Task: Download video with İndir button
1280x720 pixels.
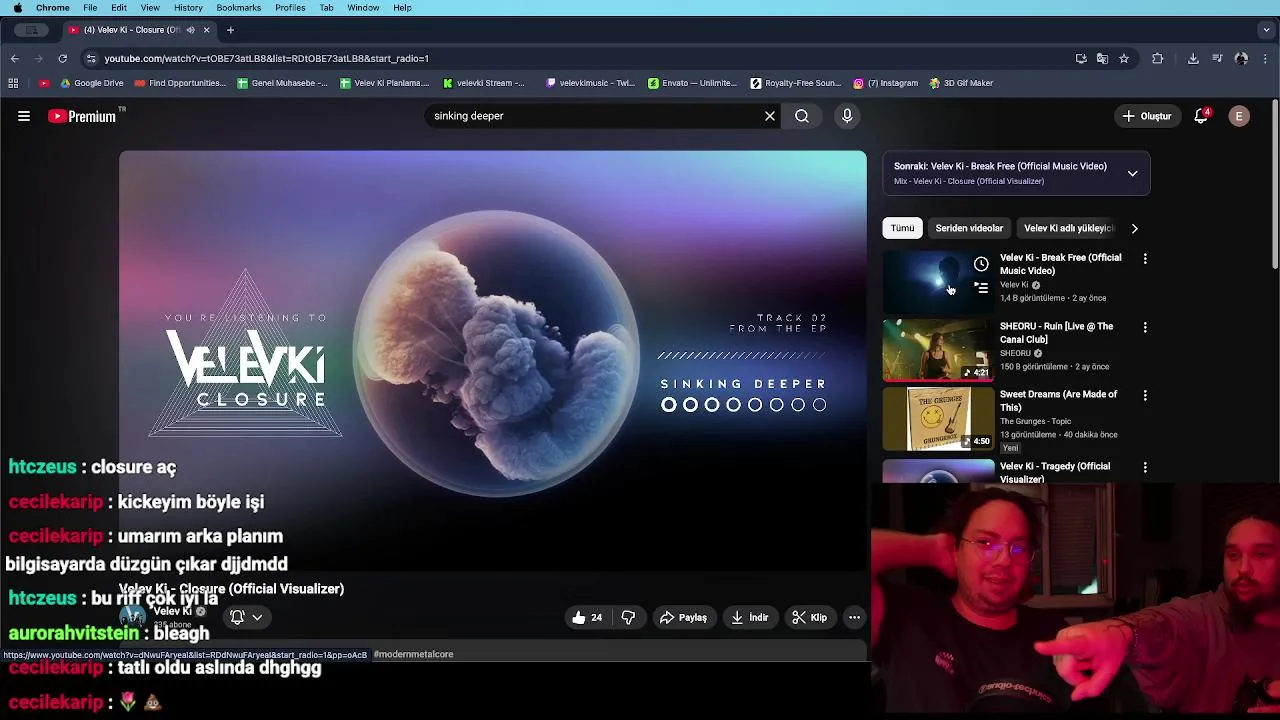Action: pos(750,617)
